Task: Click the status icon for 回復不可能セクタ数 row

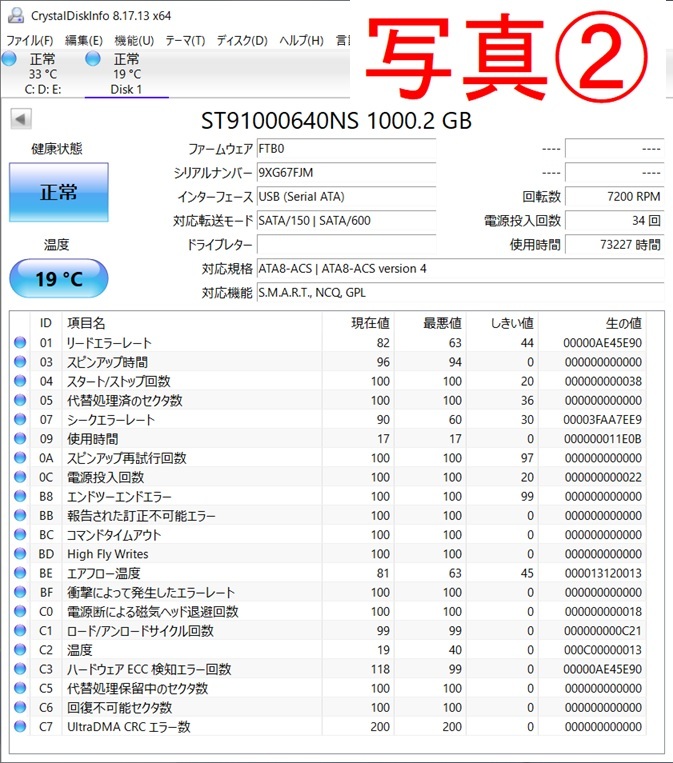Action: (x=20, y=707)
